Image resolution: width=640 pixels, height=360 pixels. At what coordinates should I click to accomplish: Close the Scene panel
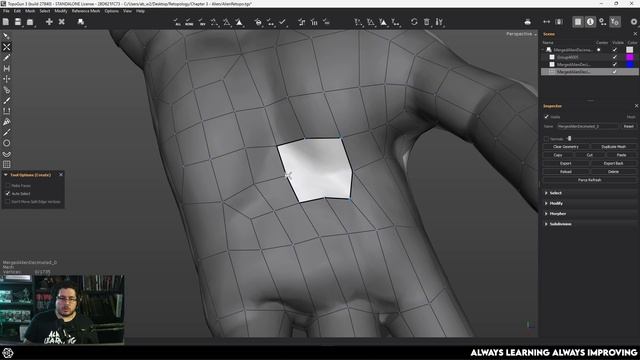635,34
